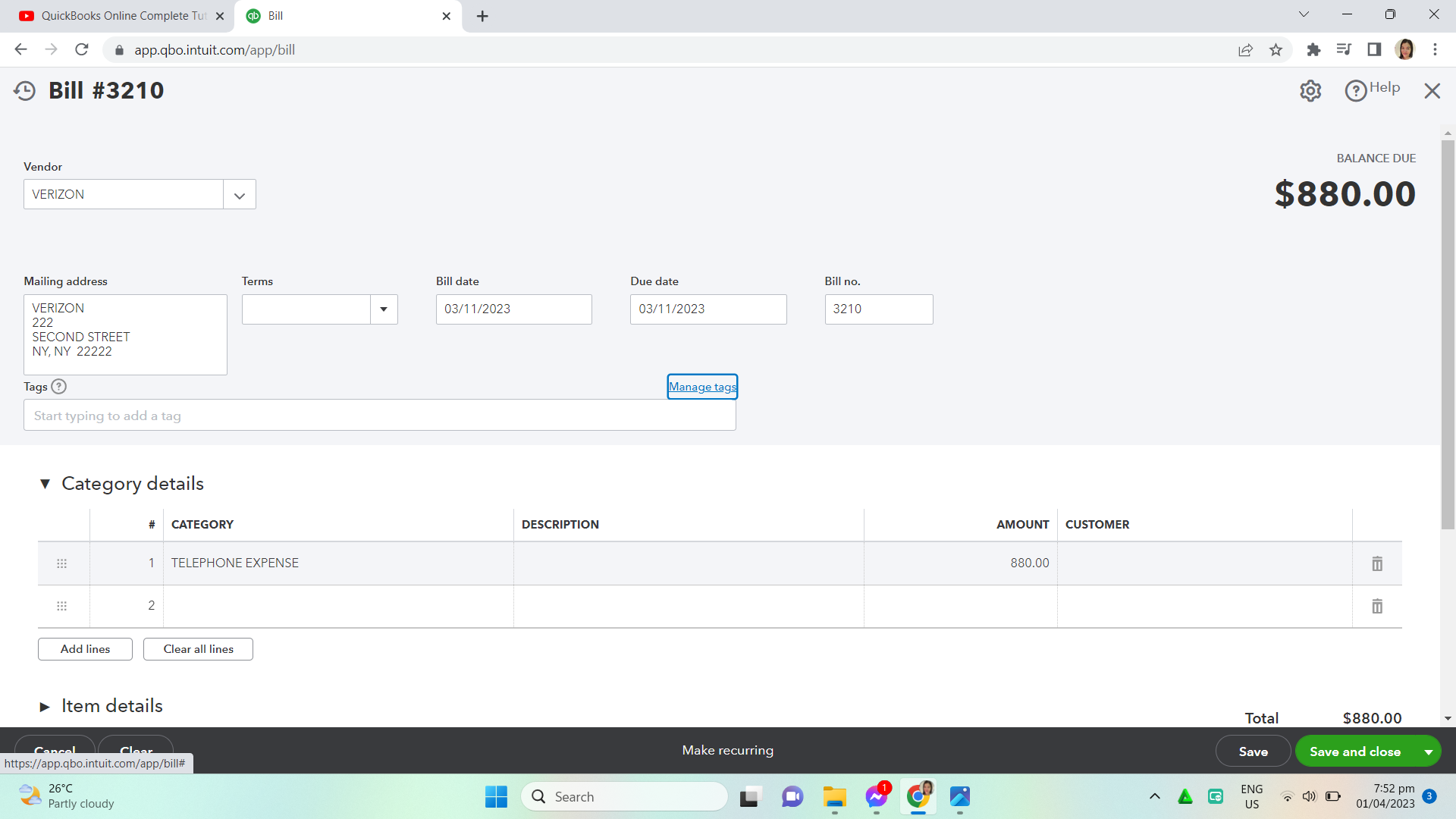Open the bill history clock icon
This screenshot has width=1456, height=819.
point(24,91)
